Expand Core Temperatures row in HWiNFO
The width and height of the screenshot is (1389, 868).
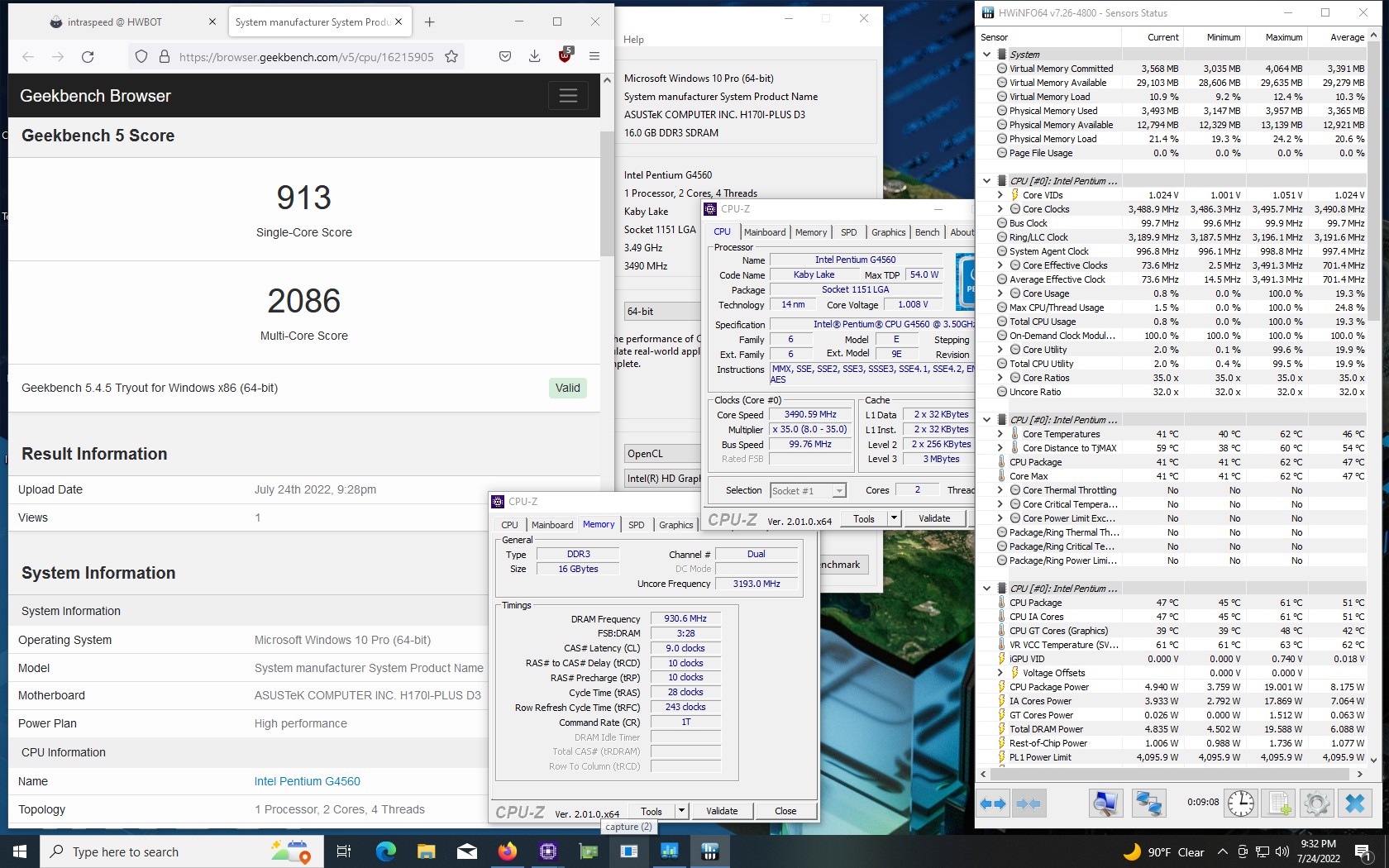pos(1000,434)
